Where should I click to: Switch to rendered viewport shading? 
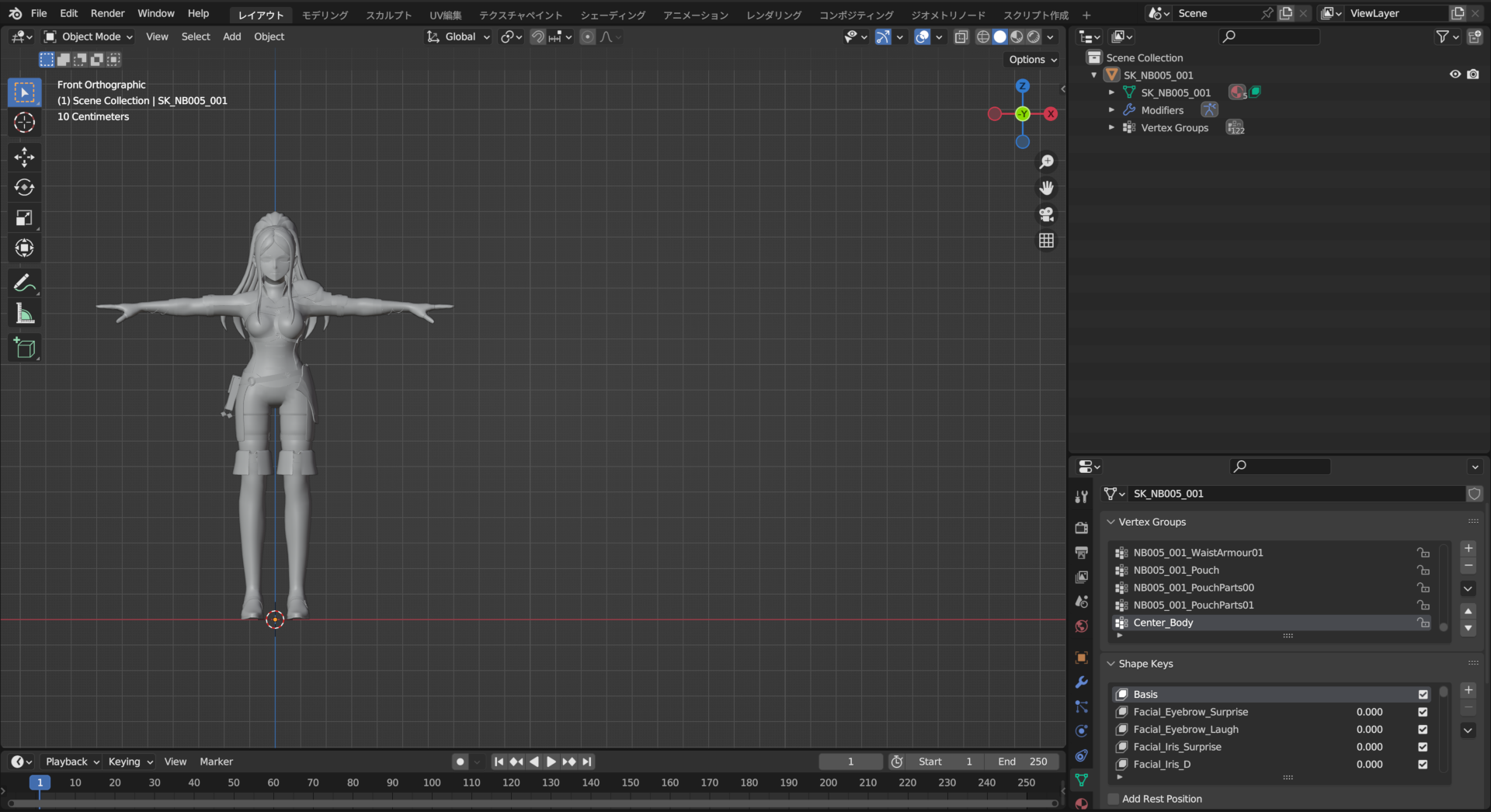click(x=1034, y=36)
